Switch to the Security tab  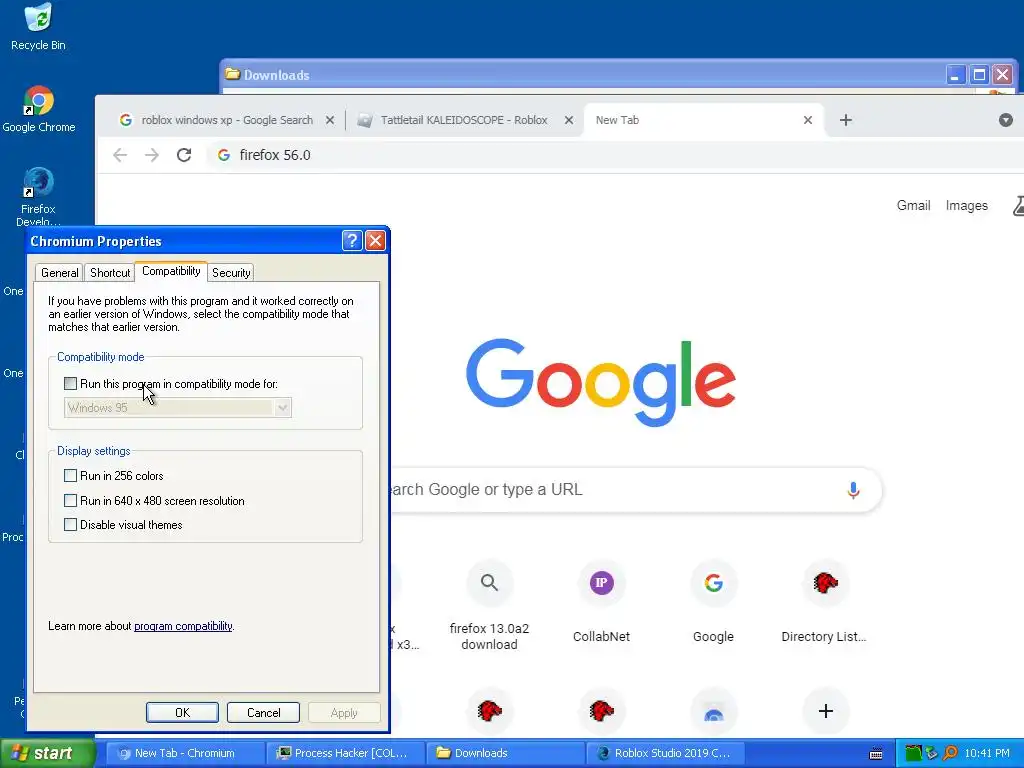(231, 272)
